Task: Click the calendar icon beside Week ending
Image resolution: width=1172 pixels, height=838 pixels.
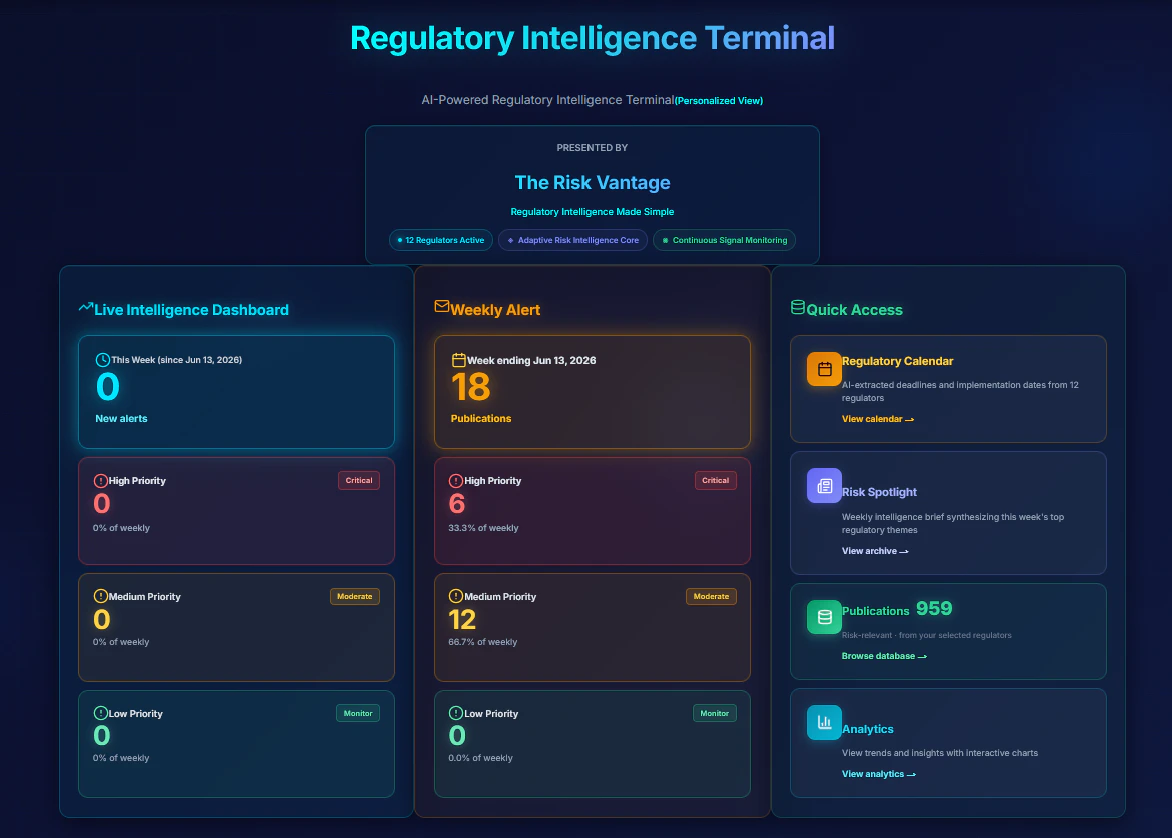Action: coord(458,360)
